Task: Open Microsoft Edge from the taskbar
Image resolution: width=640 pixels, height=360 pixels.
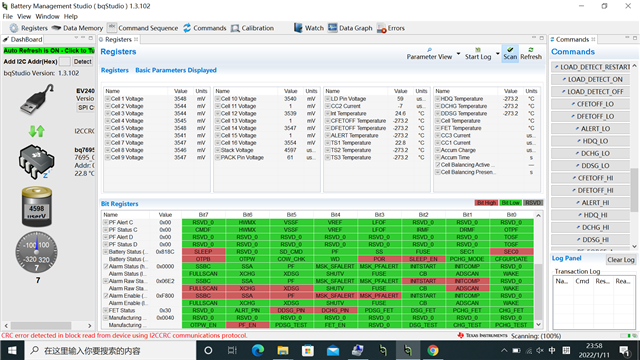Action: (258, 350)
